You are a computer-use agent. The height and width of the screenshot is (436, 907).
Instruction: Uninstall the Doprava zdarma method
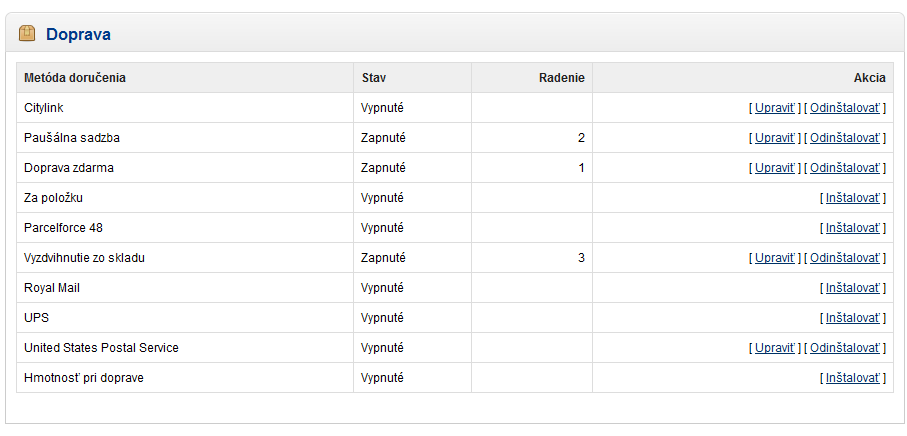(845, 168)
